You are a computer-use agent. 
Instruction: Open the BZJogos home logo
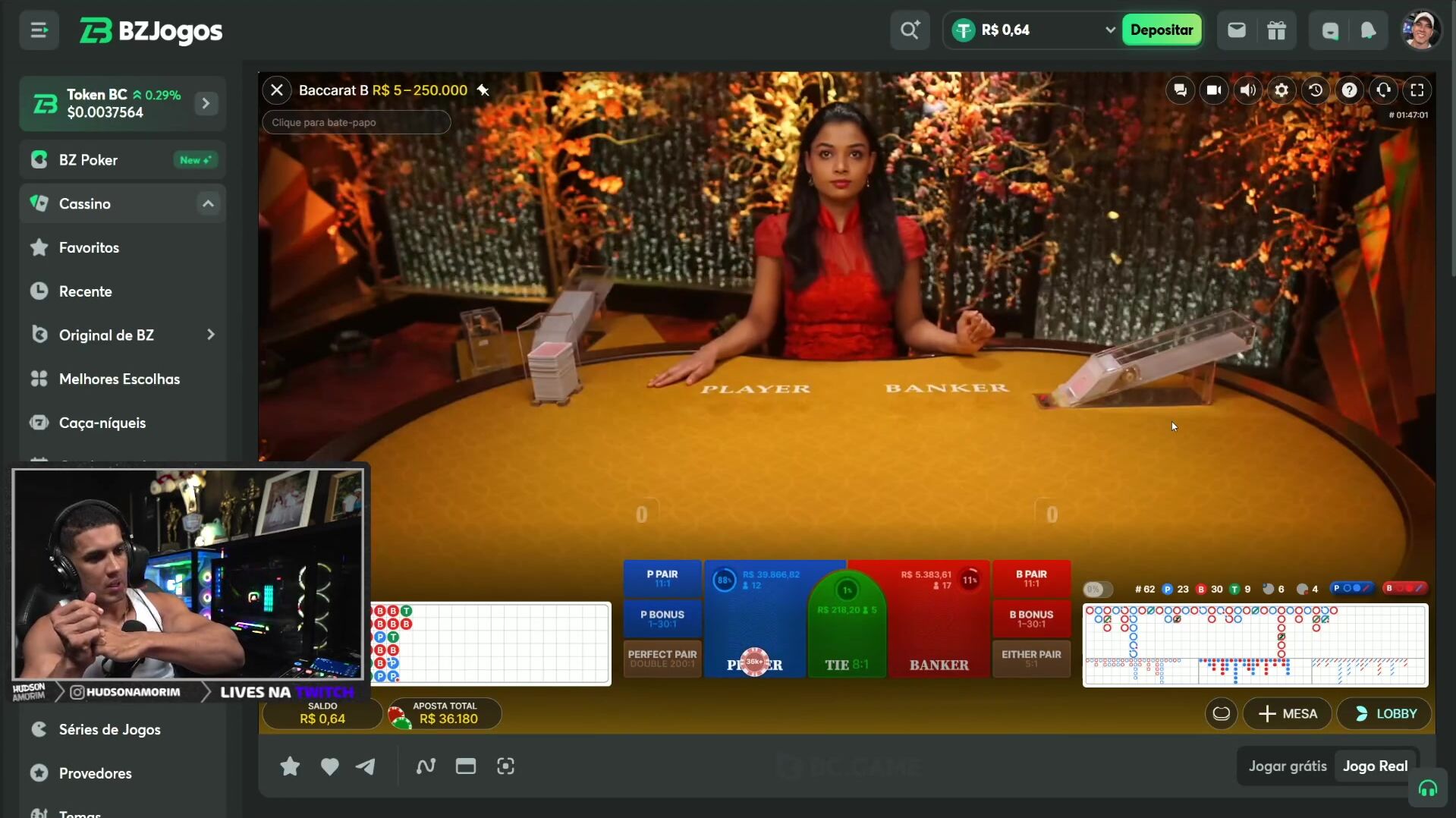(150, 30)
